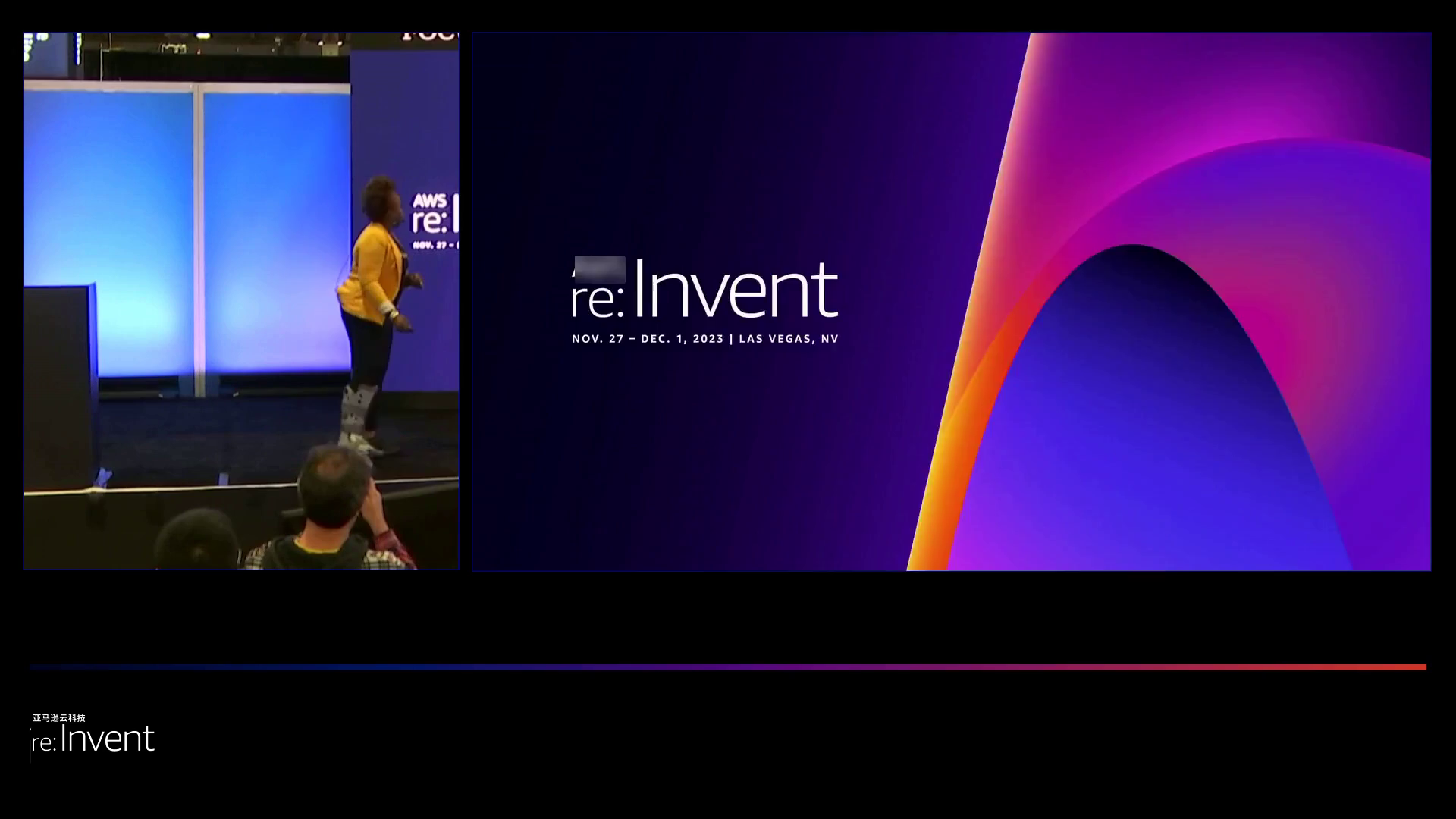1456x819 pixels.
Task: Click the bottom-left re:Invent watermark logo
Action: [x=93, y=739]
